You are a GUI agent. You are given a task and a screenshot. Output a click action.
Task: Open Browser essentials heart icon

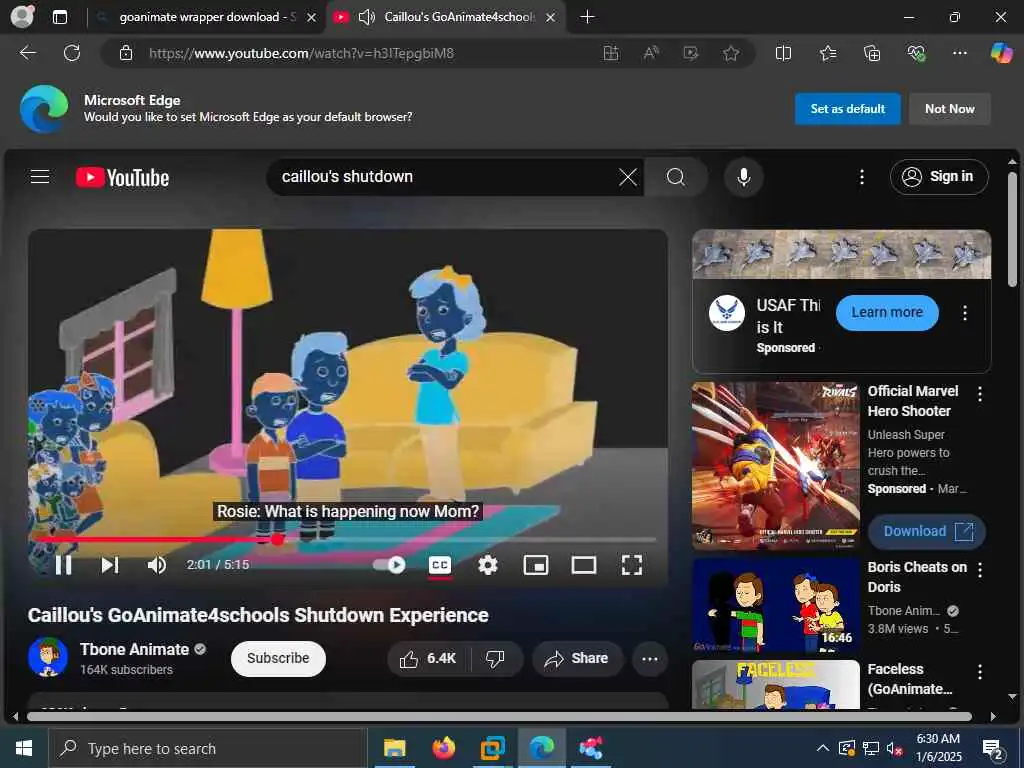(x=916, y=53)
